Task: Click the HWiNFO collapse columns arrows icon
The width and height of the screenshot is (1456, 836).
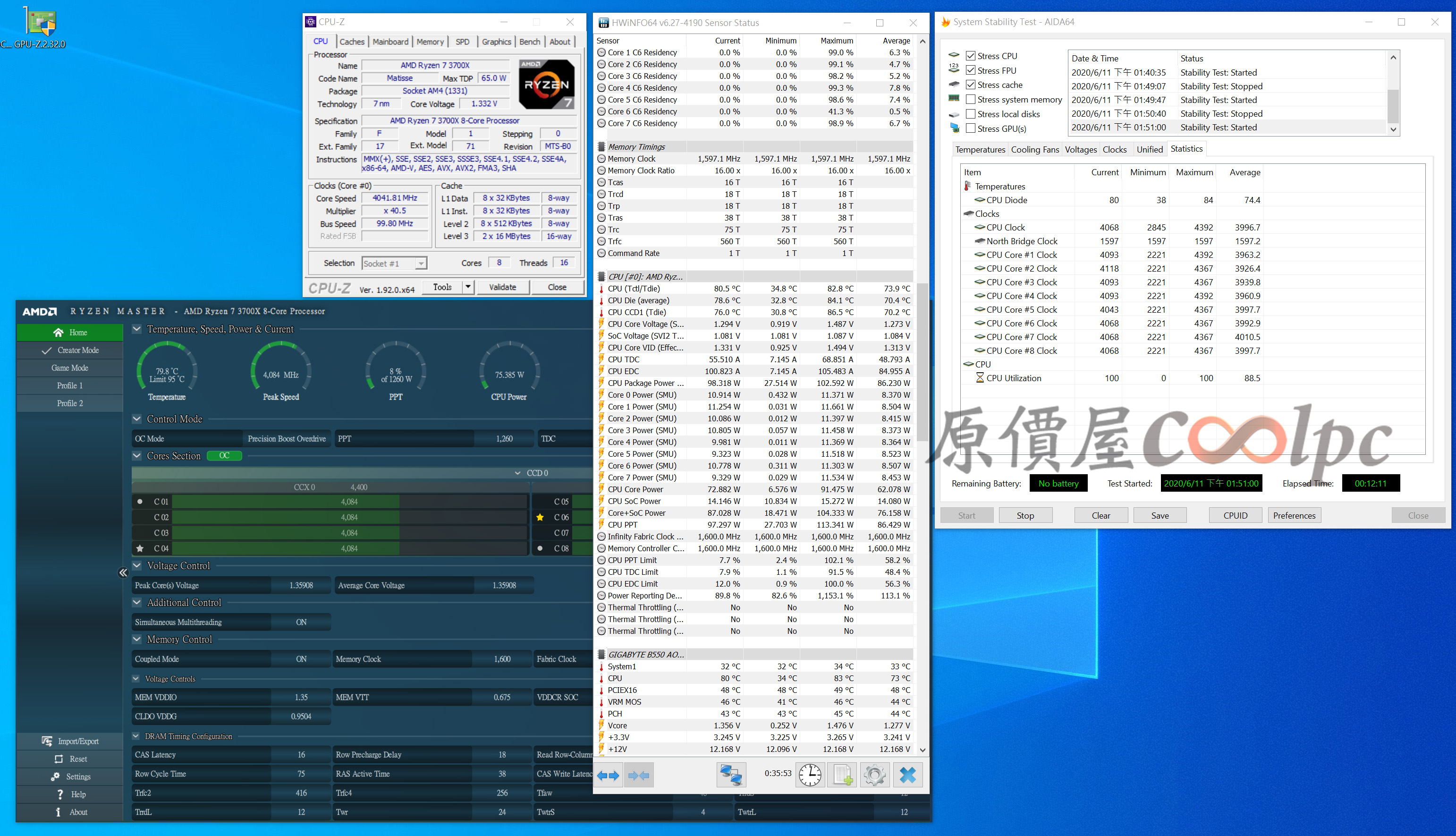Action: [638, 775]
